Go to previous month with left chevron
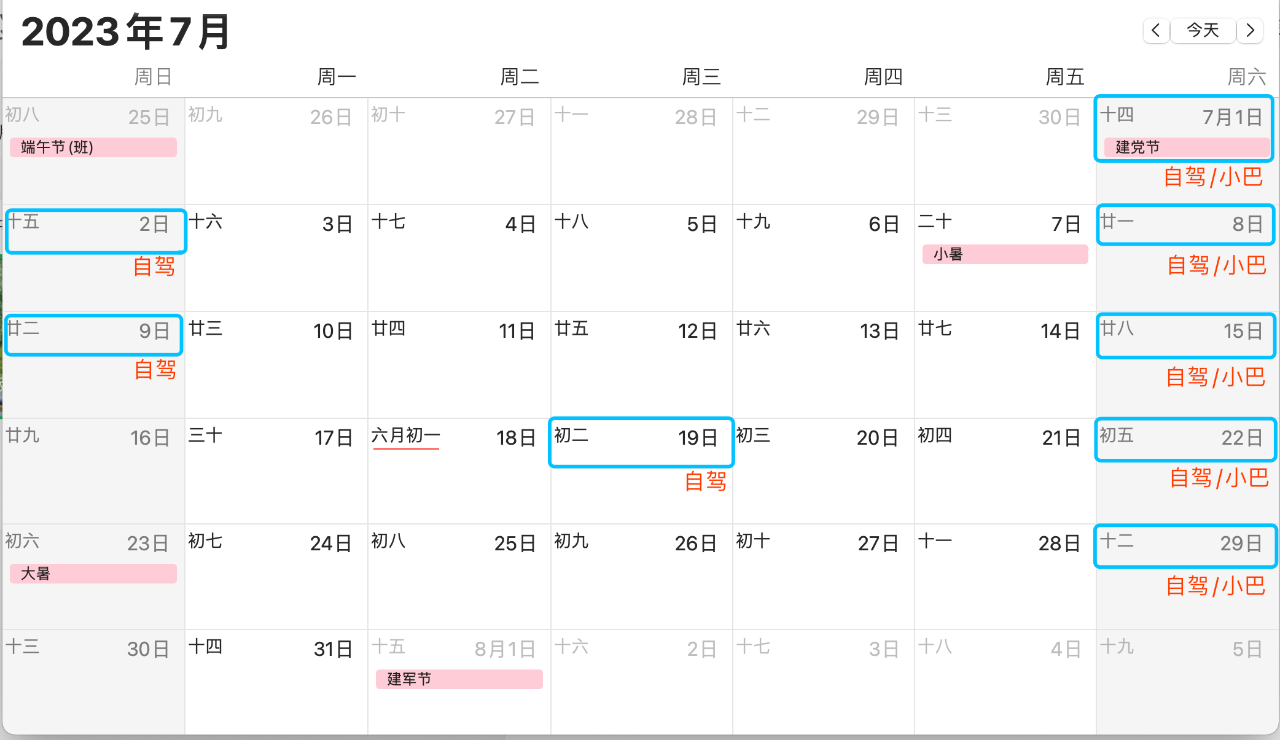Viewport: 1280px width, 740px height. point(1156,31)
